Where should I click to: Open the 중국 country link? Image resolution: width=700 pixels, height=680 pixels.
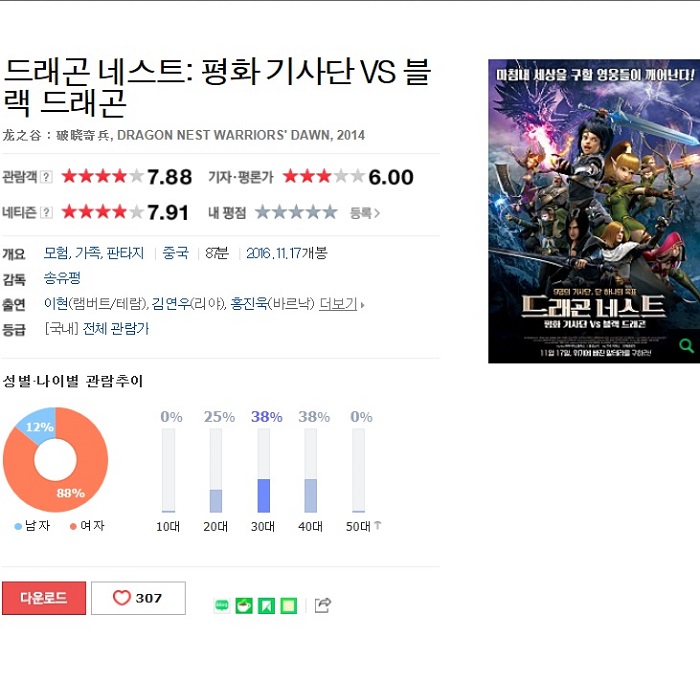click(175, 253)
